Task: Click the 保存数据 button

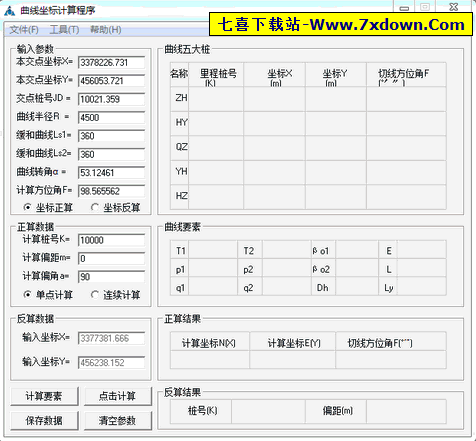Action: 44,421
